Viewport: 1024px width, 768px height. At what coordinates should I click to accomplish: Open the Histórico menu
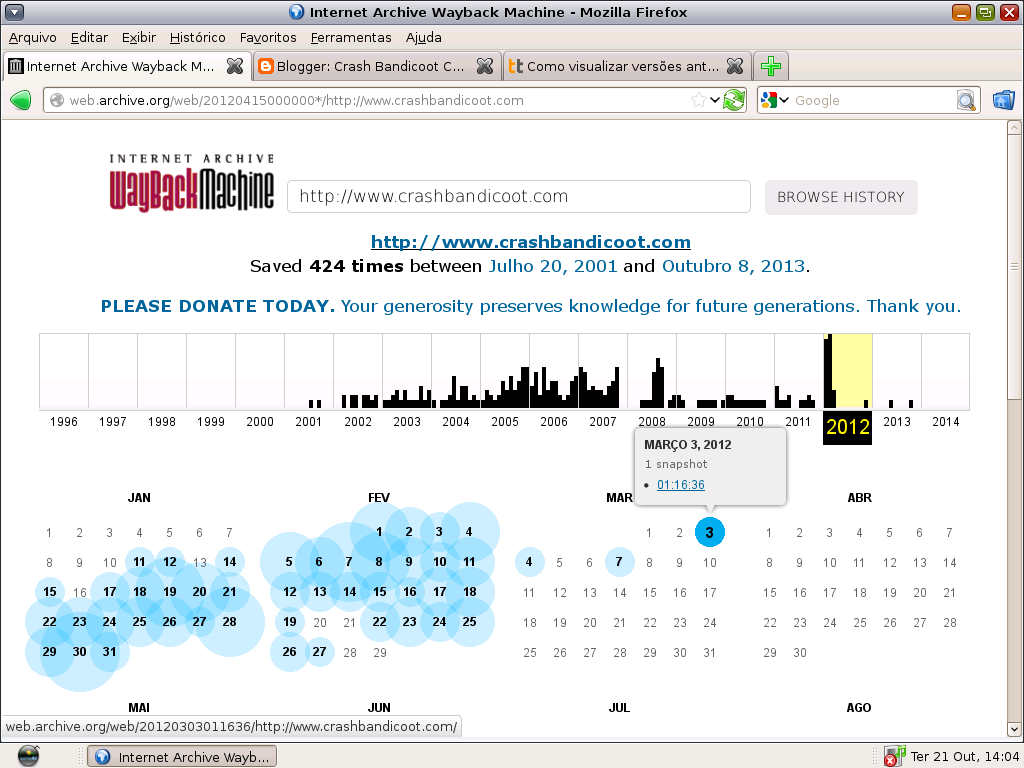pyautogui.click(x=197, y=37)
